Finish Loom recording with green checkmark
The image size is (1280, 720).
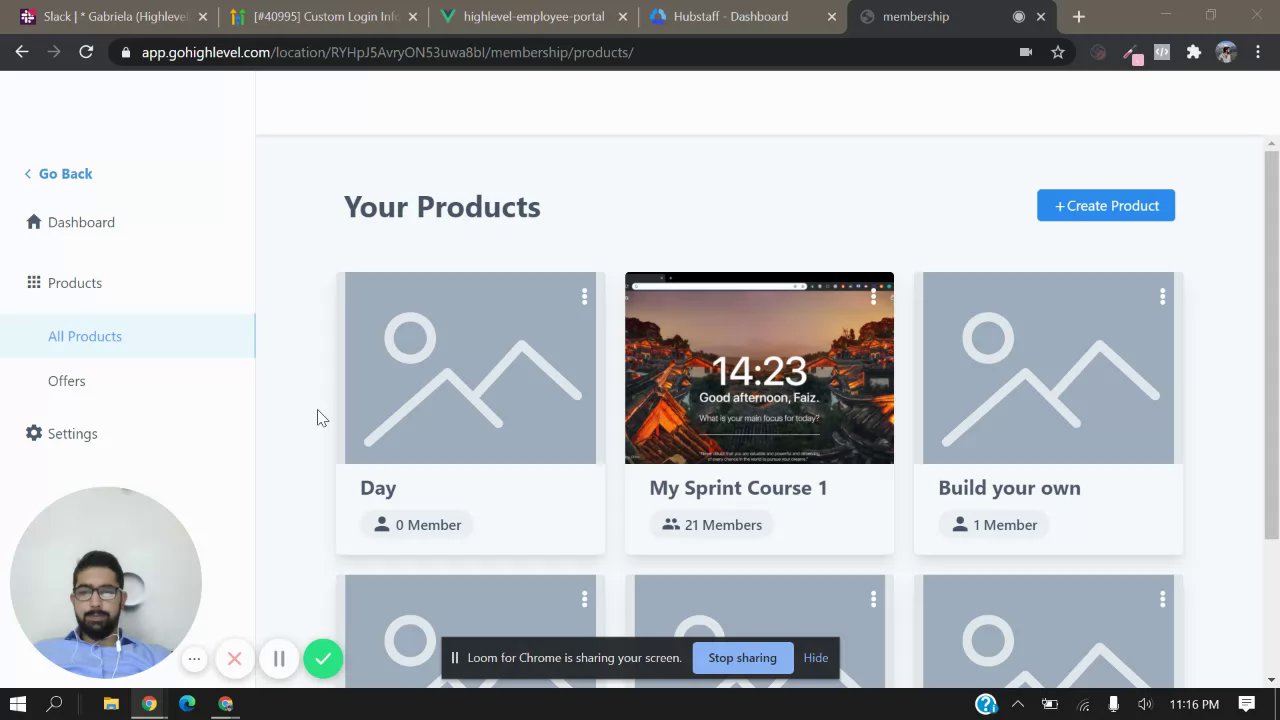click(x=323, y=659)
